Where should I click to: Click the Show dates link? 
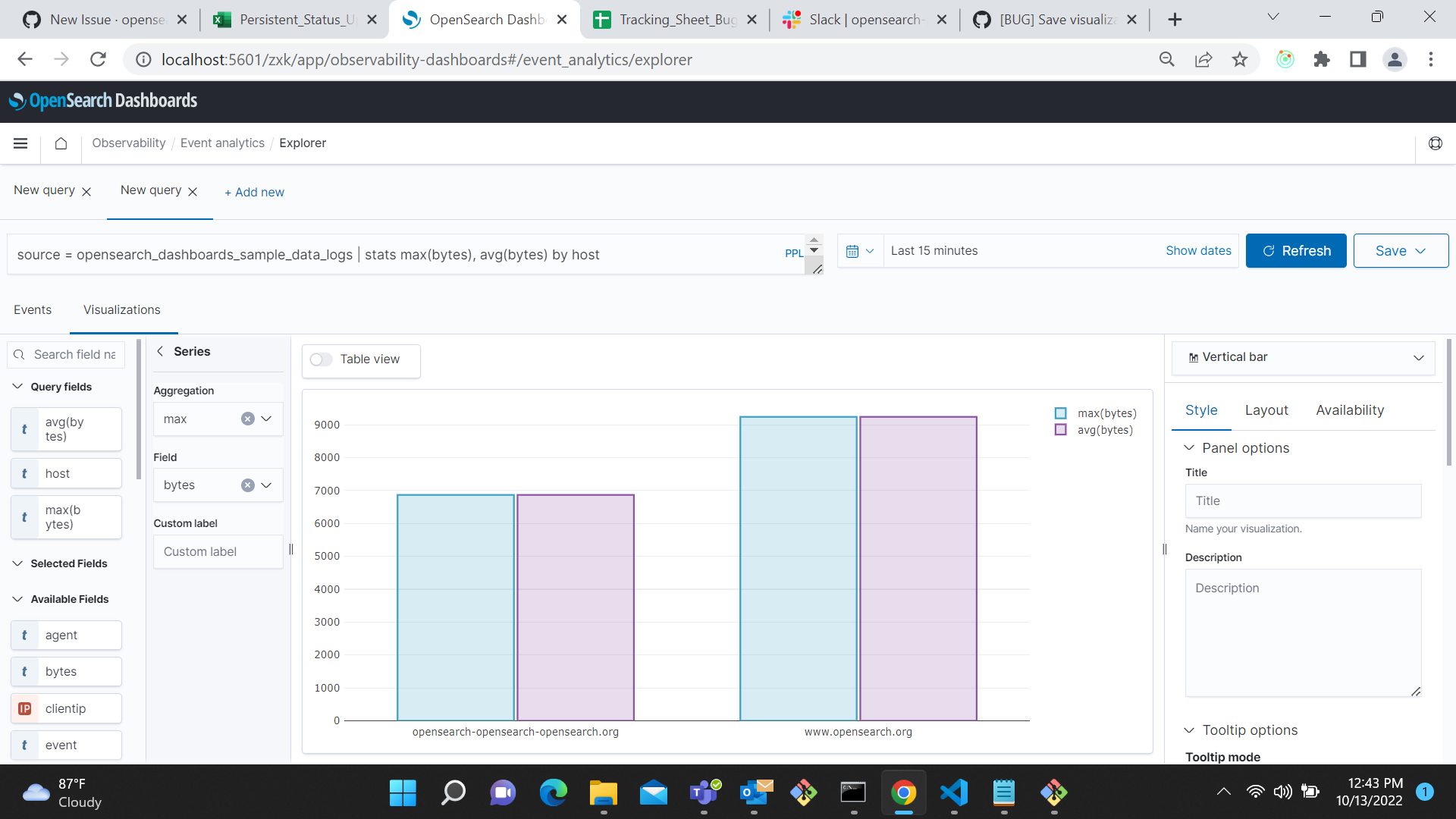(x=1198, y=250)
